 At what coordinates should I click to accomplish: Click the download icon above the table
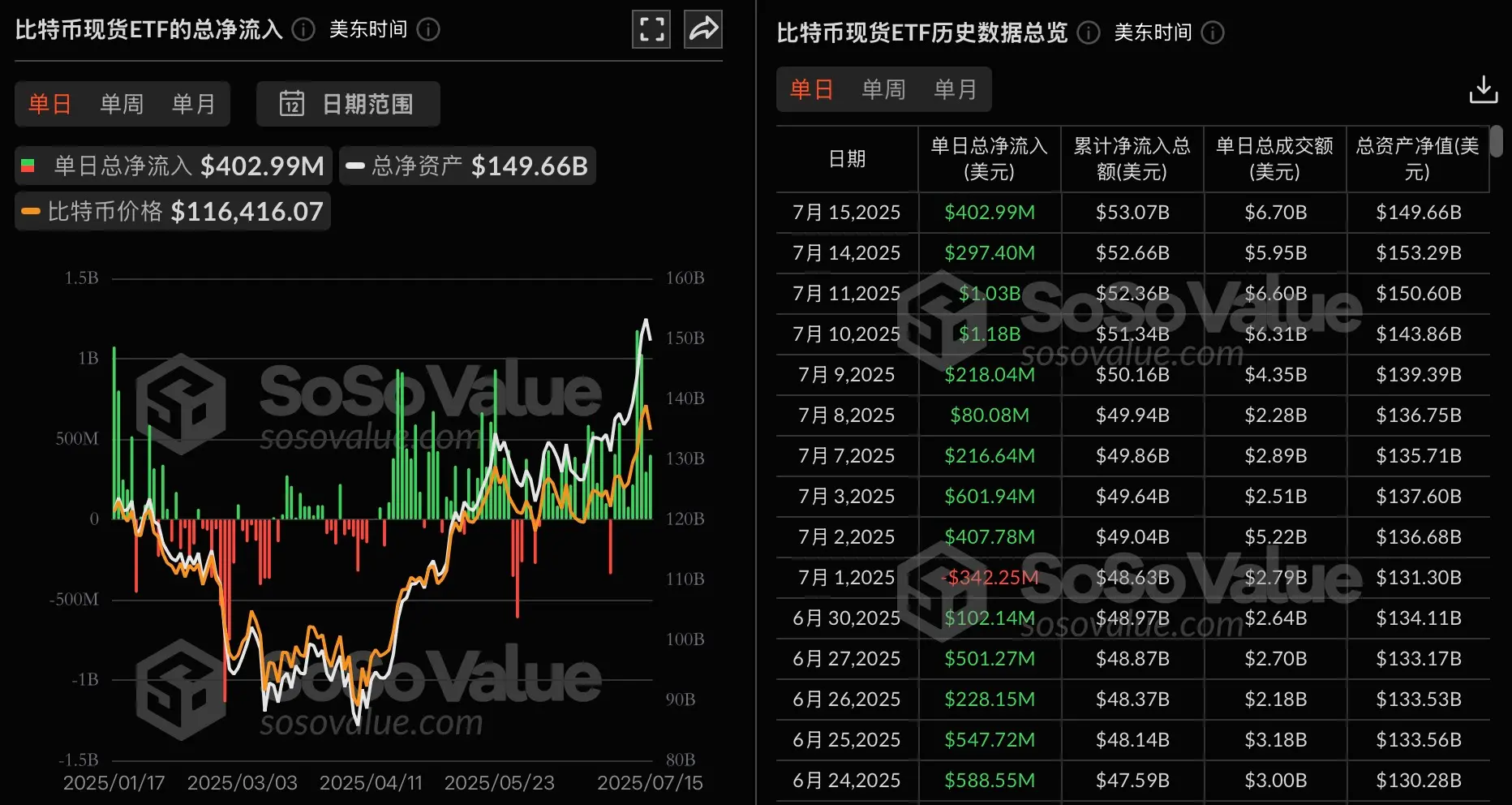[1483, 89]
